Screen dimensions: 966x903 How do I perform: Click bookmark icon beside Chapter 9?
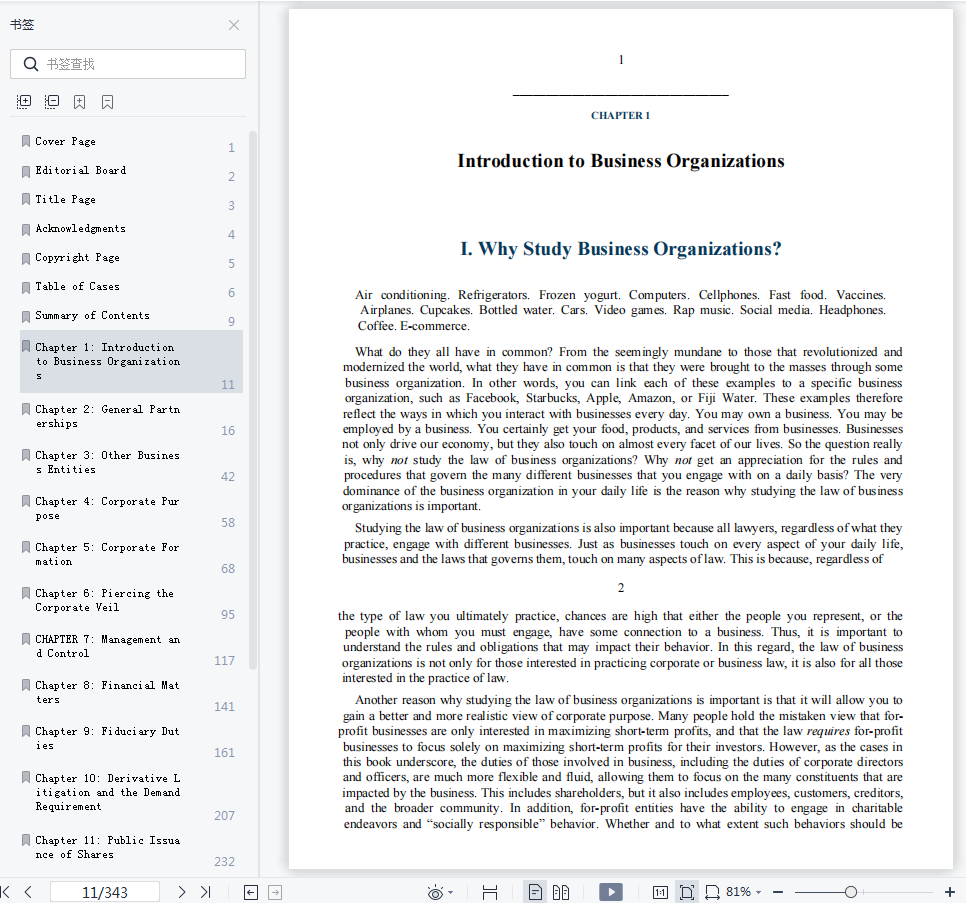tap(26, 731)
